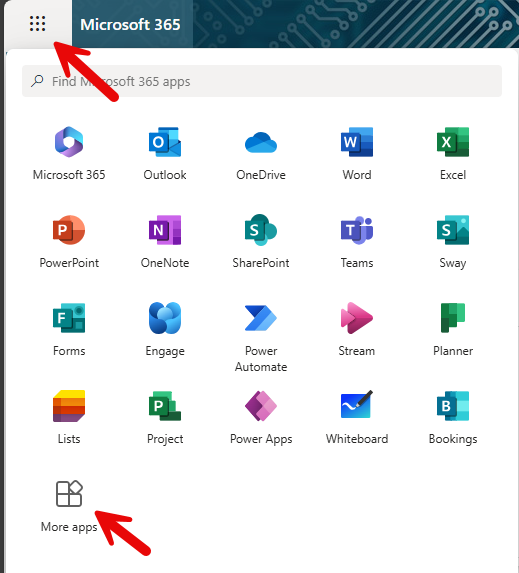The image size is (519, 573).
Task: Open the app launcher waffle icon
Action: click(37, 24)
